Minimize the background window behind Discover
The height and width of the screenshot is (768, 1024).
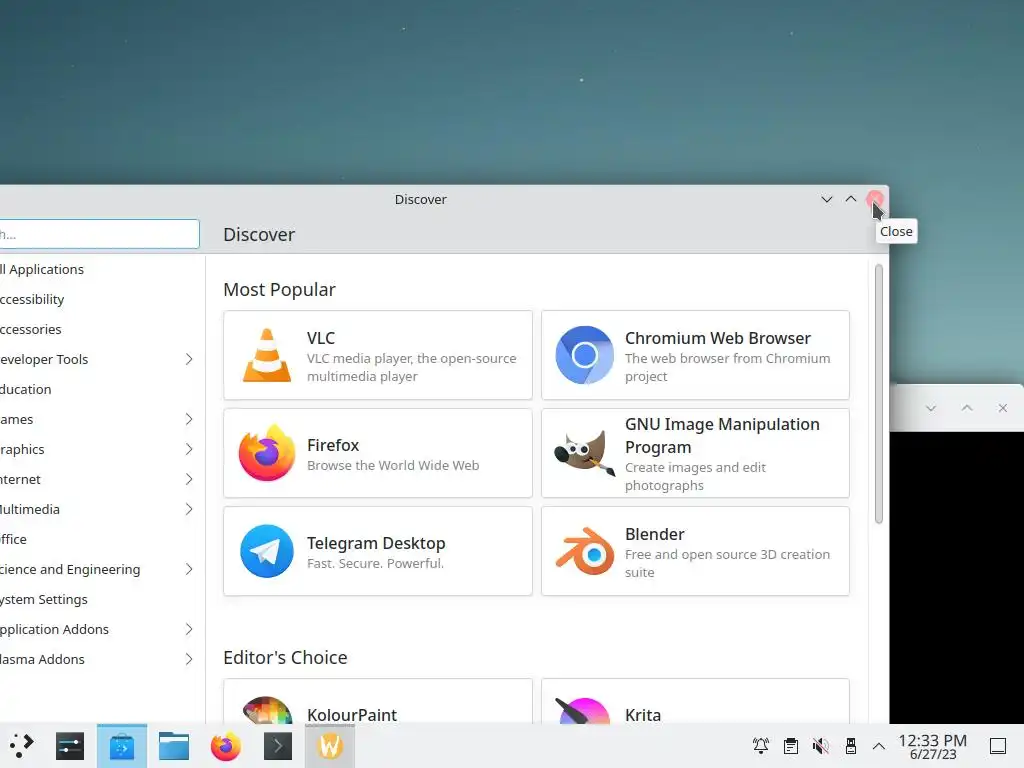pos(931,408)
